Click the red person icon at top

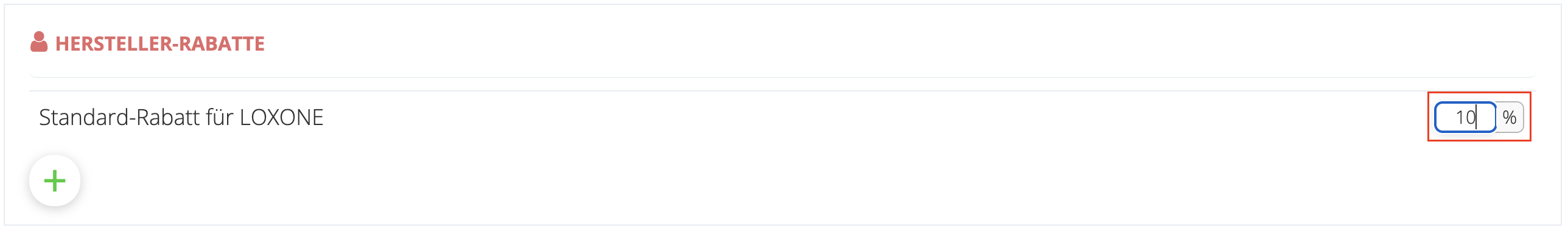coord(39,42)
